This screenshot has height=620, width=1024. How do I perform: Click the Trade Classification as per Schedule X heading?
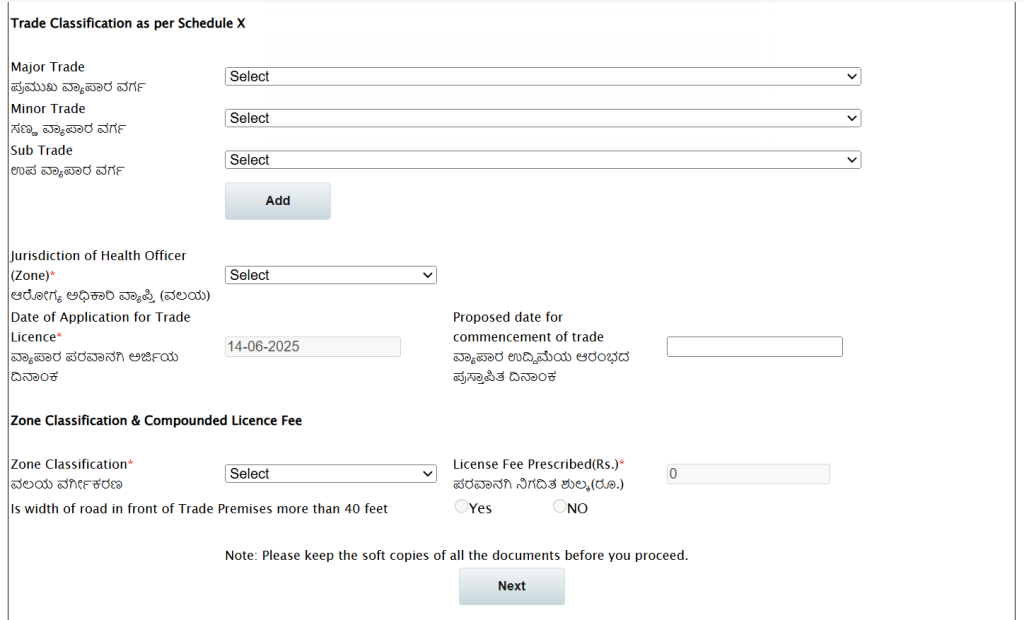coord(127,23)
